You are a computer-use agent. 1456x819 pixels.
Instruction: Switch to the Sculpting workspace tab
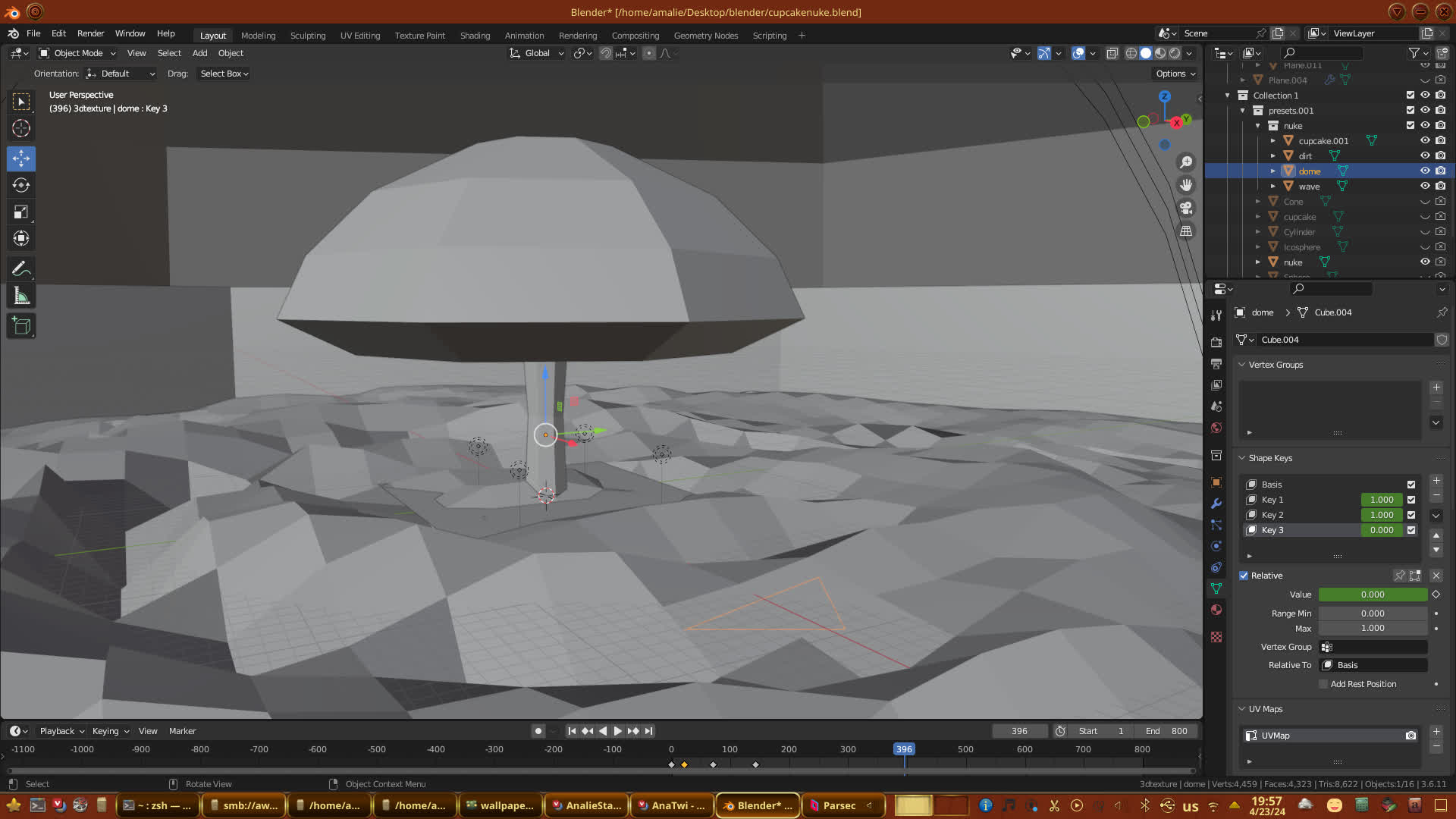(307, 36)
